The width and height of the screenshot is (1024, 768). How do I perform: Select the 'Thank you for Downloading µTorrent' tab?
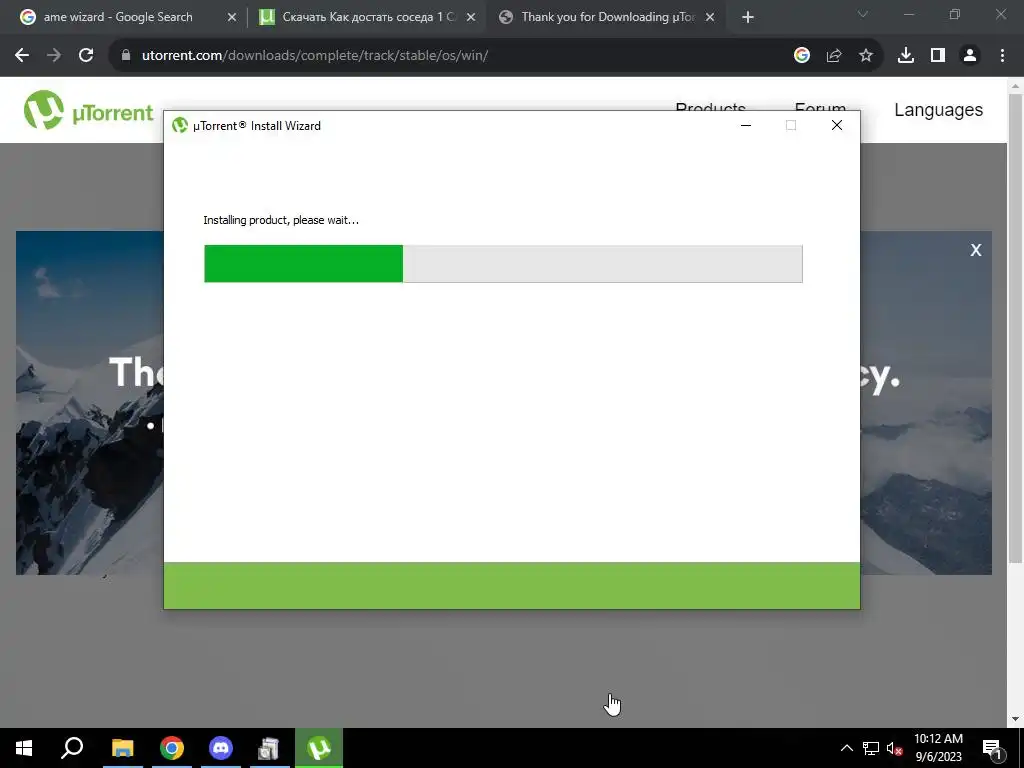coord(607,17)
